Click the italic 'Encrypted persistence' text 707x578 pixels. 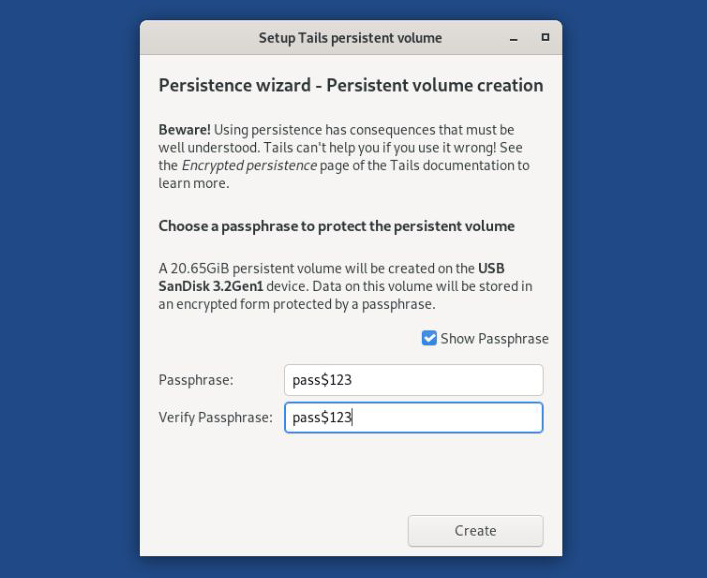click(249, 166)
